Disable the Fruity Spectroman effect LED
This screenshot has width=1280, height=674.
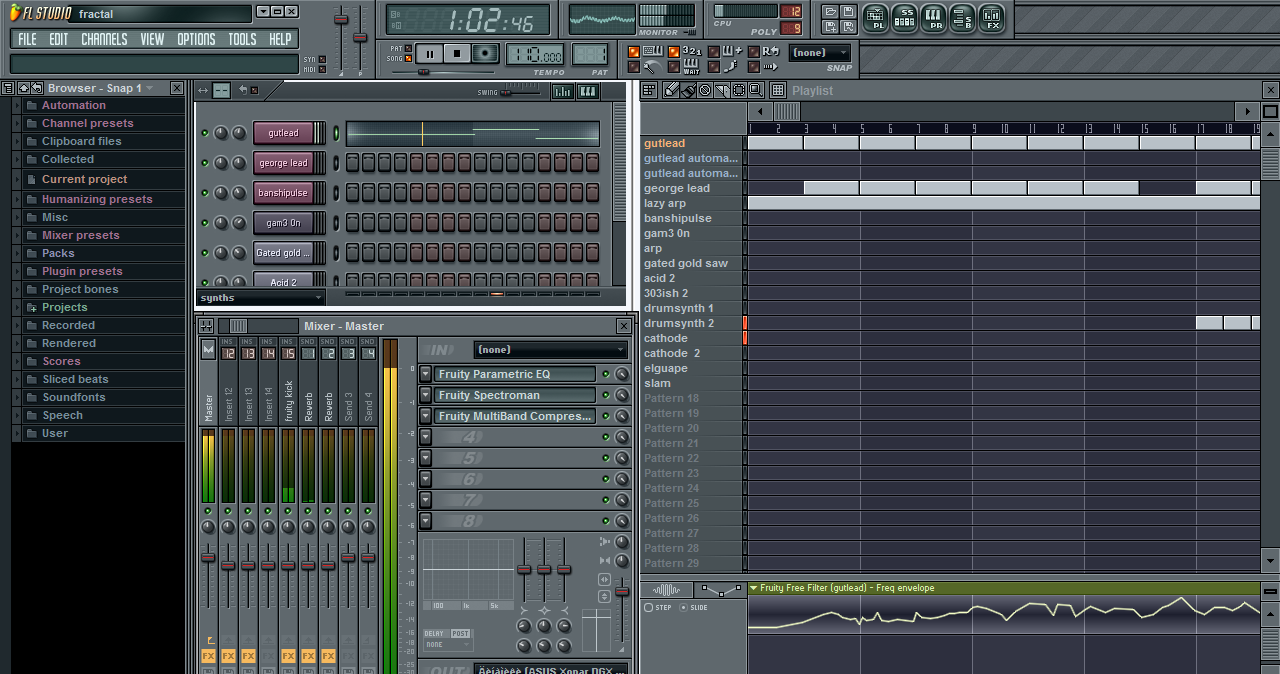(605, 395)
